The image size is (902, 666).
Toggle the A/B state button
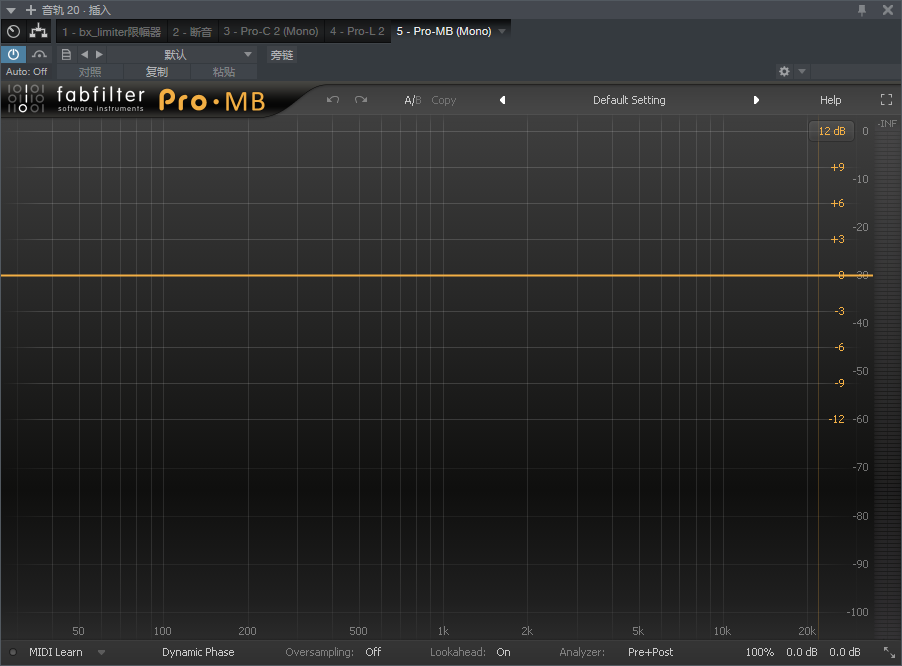pyautogui.click(x=412, y=100)
